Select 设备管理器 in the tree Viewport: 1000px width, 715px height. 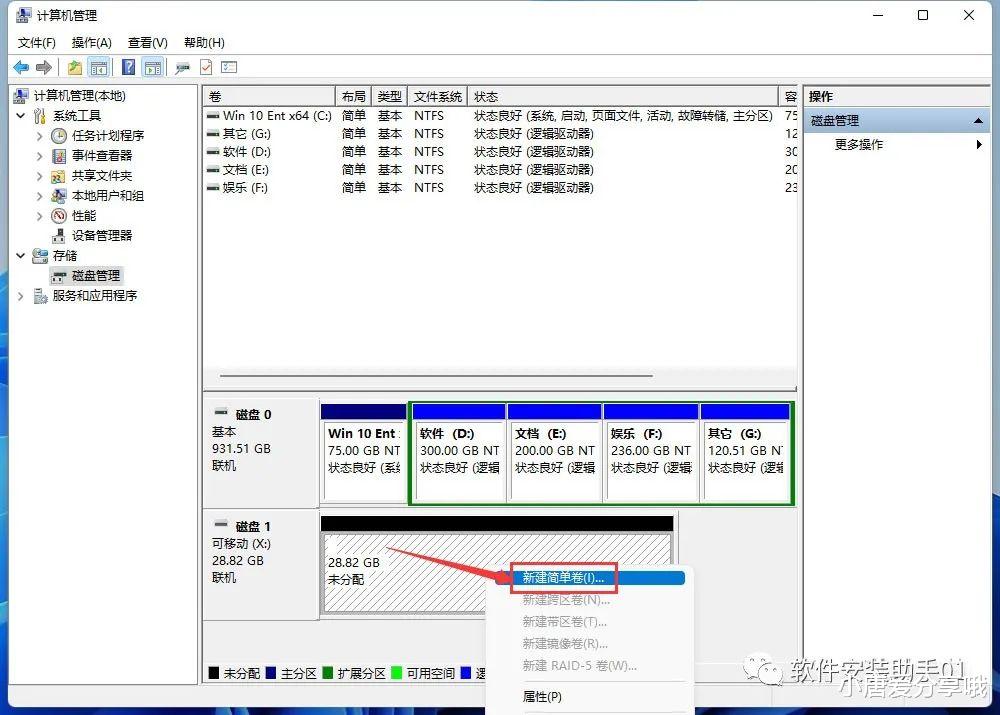[102, 235]
